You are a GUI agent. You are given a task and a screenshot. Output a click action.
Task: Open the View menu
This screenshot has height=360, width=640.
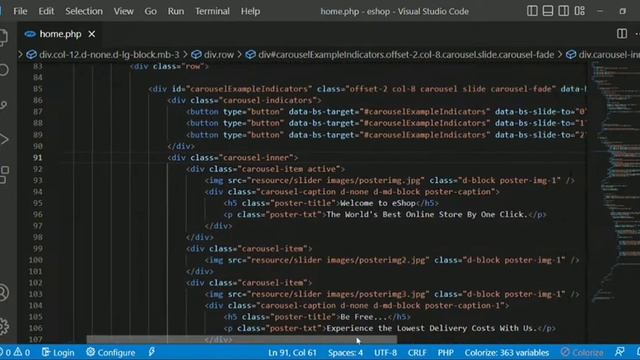click(x=123, y=11)
